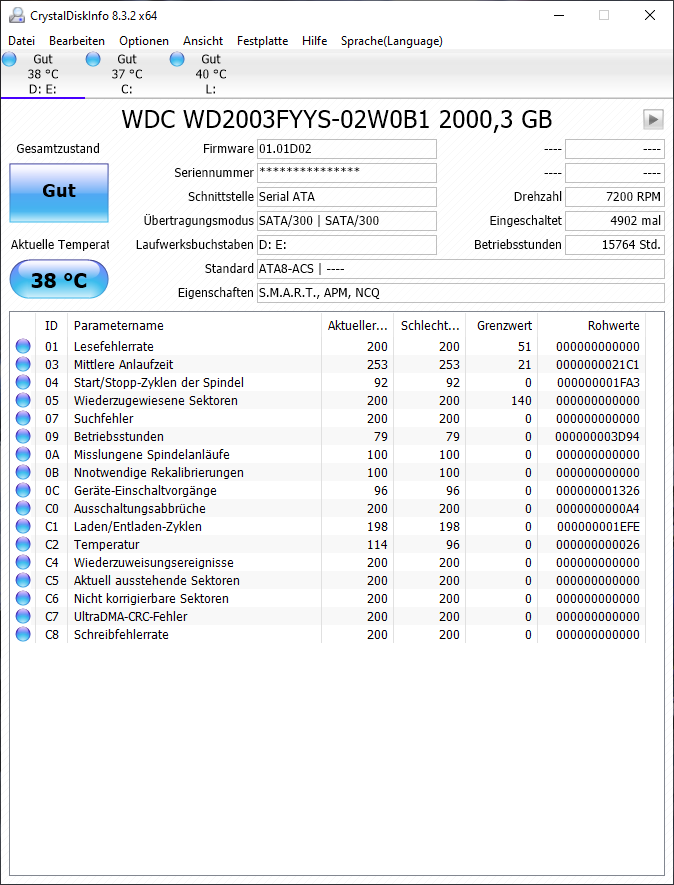Click status orb for Temperatur C2 row
The height and width of the screenshot is (885, 674).
23,545
